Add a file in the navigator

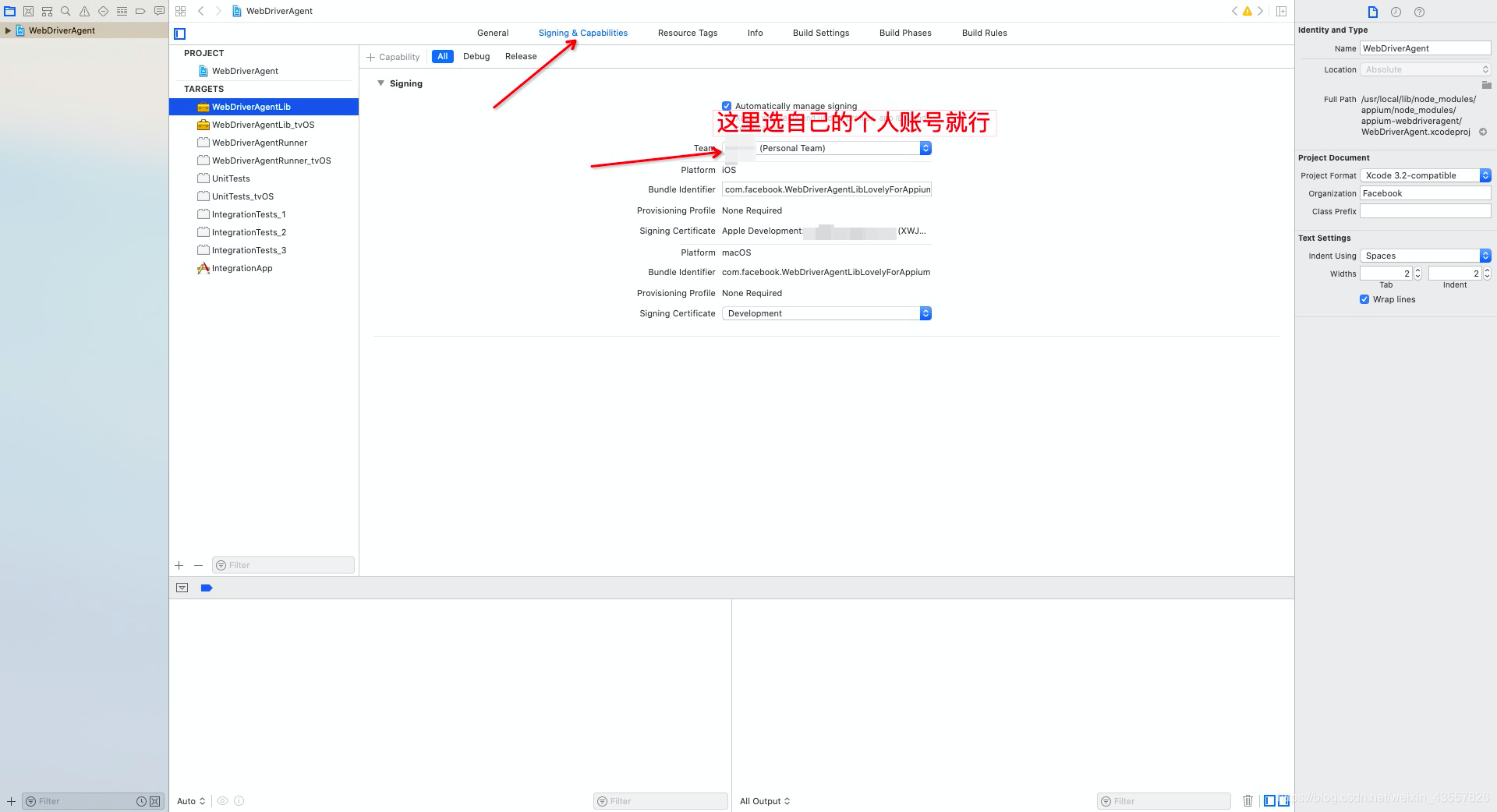click(x=11, y=801)
